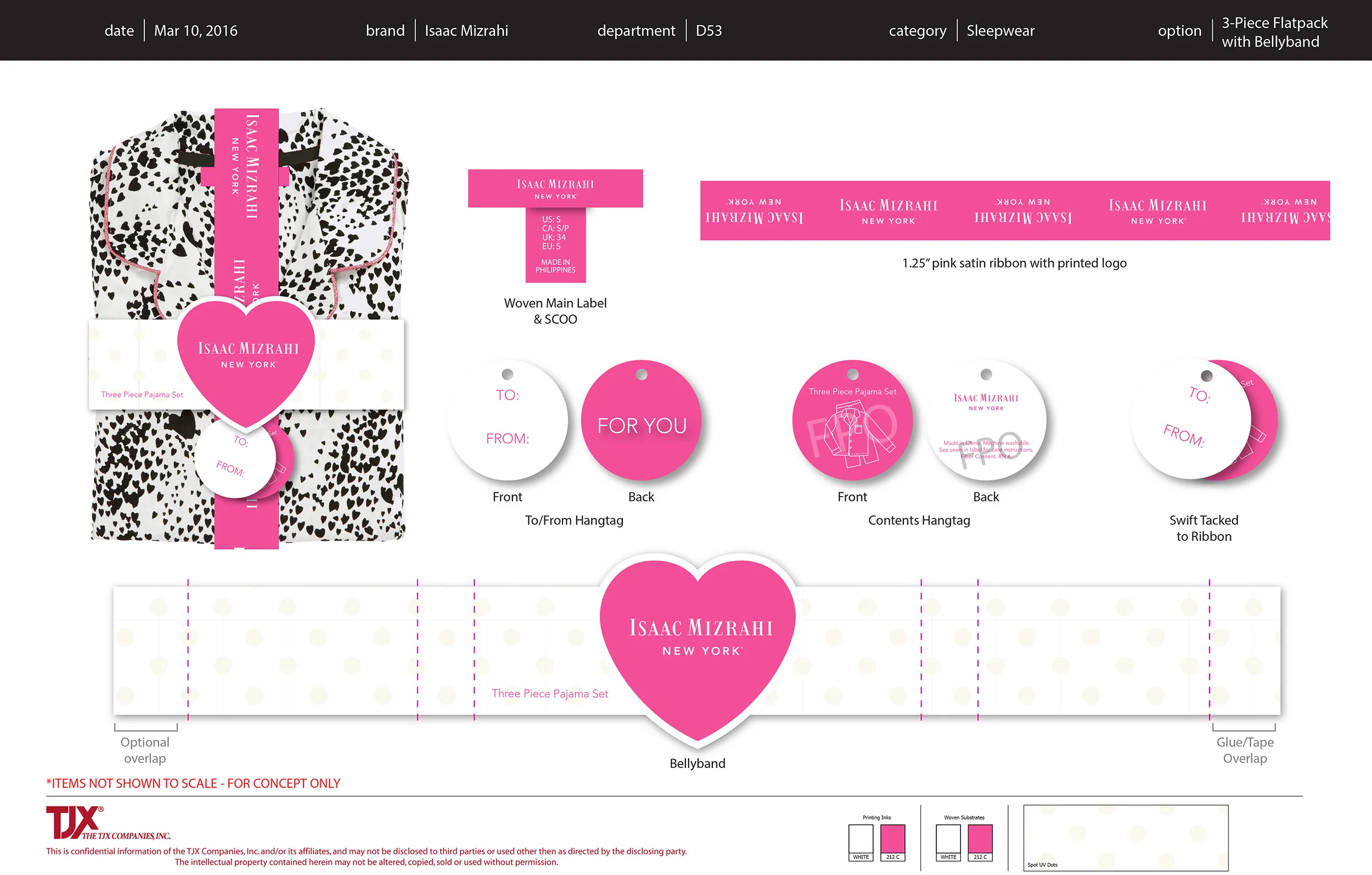Click '3-Piece Flatpack with Bellyband' option value
Image resolution: width=1372 pixels, height=875 pixels.
coord(1274,32)
